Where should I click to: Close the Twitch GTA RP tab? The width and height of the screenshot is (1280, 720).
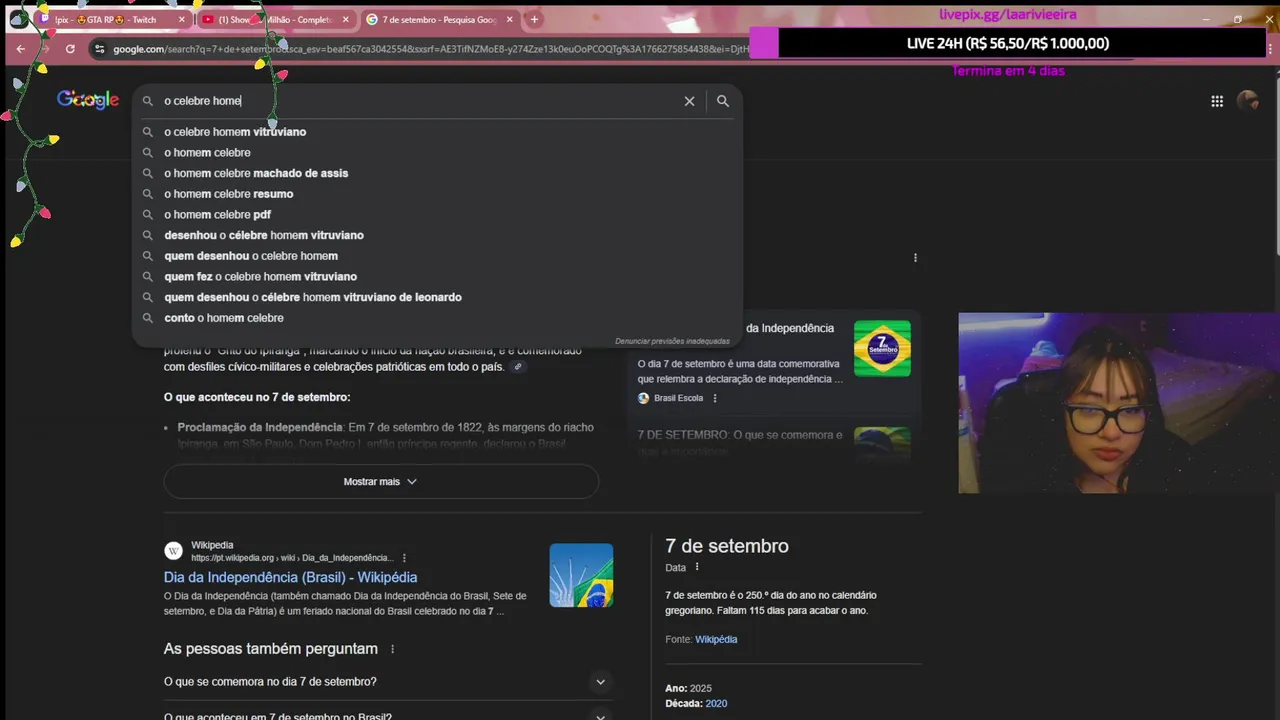coord(182,19)
